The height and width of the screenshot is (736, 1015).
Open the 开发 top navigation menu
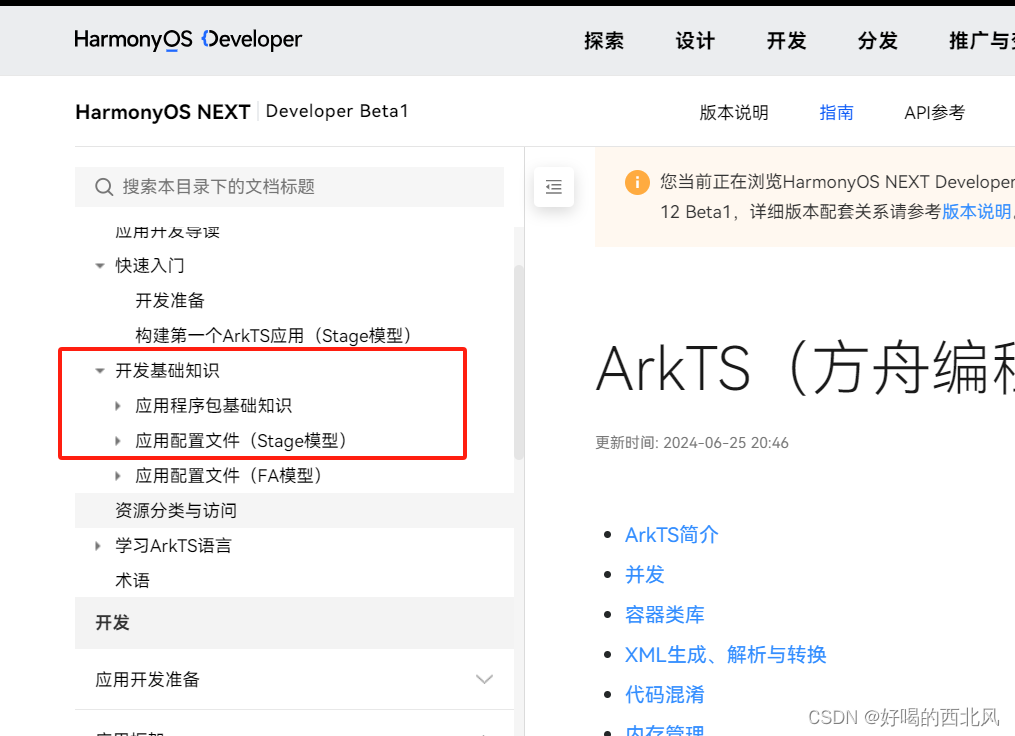tap(786, 41)
